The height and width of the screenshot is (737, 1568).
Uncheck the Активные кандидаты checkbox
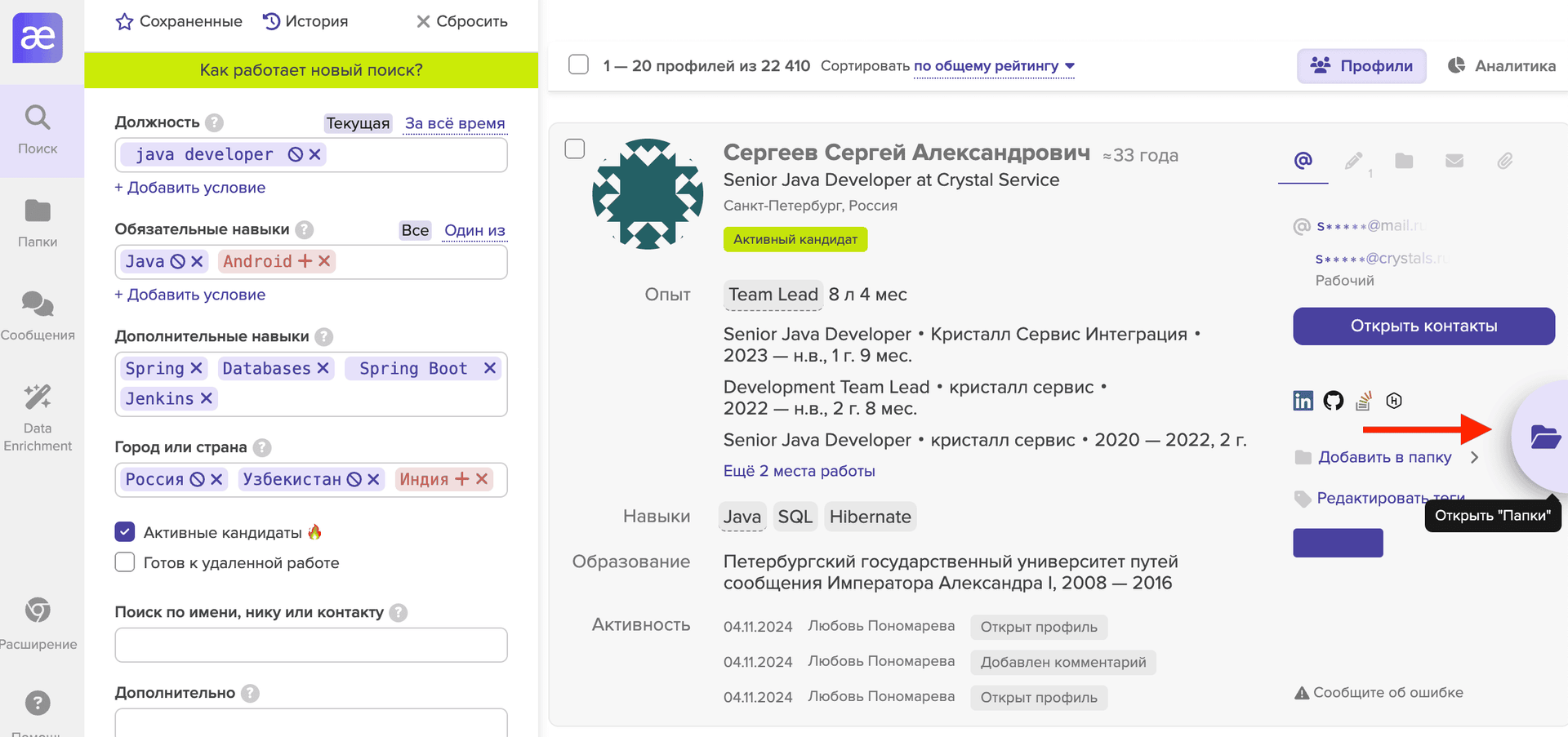point(125,532)
